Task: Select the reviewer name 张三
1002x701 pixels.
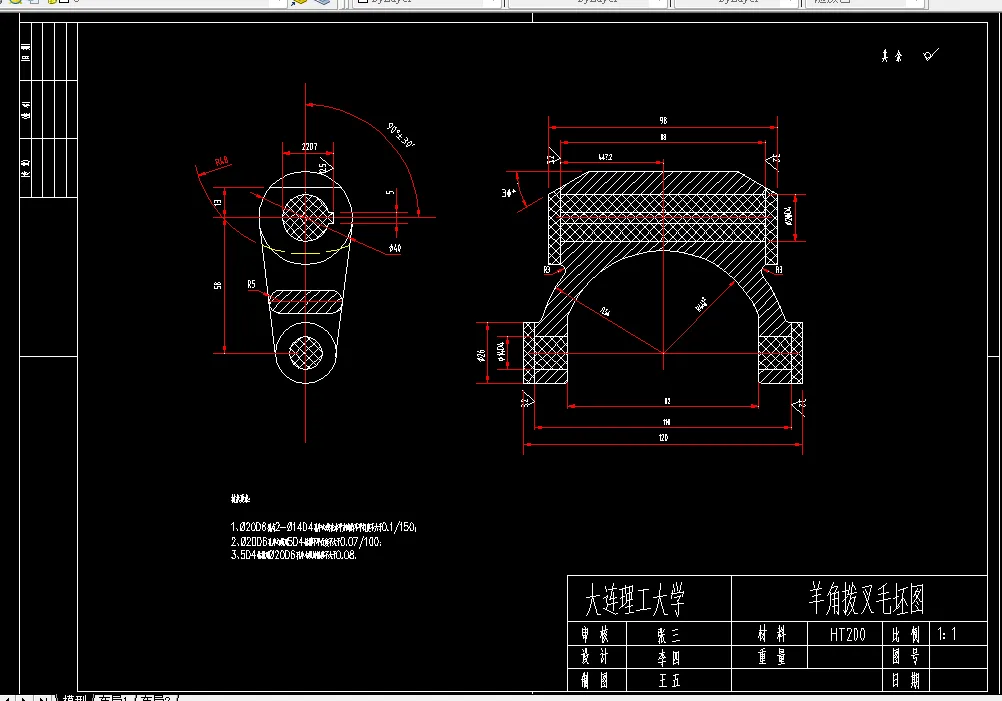Action: point(669,635)
